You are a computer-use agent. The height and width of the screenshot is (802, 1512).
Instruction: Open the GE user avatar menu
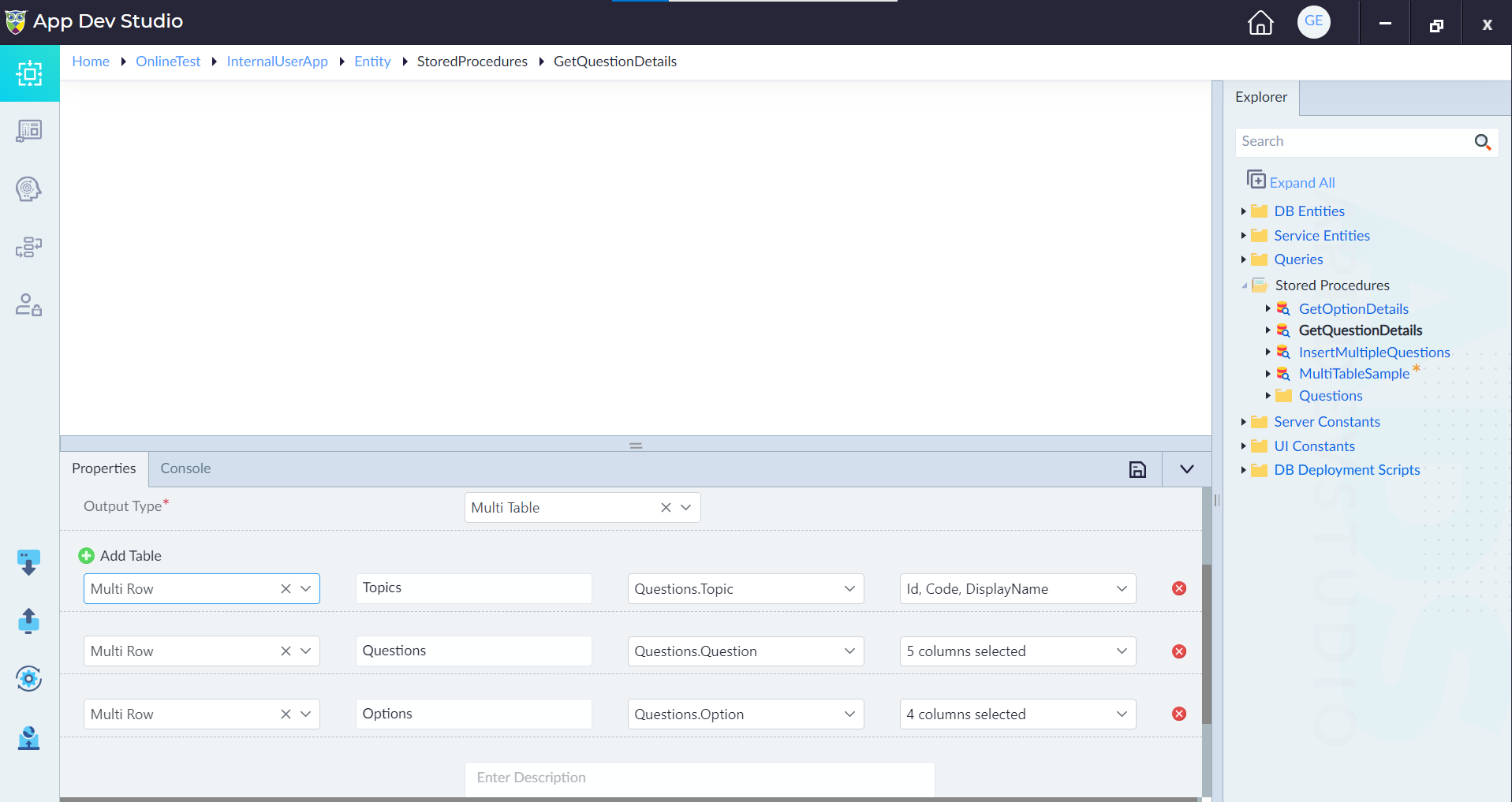(x=1314, y=21)
